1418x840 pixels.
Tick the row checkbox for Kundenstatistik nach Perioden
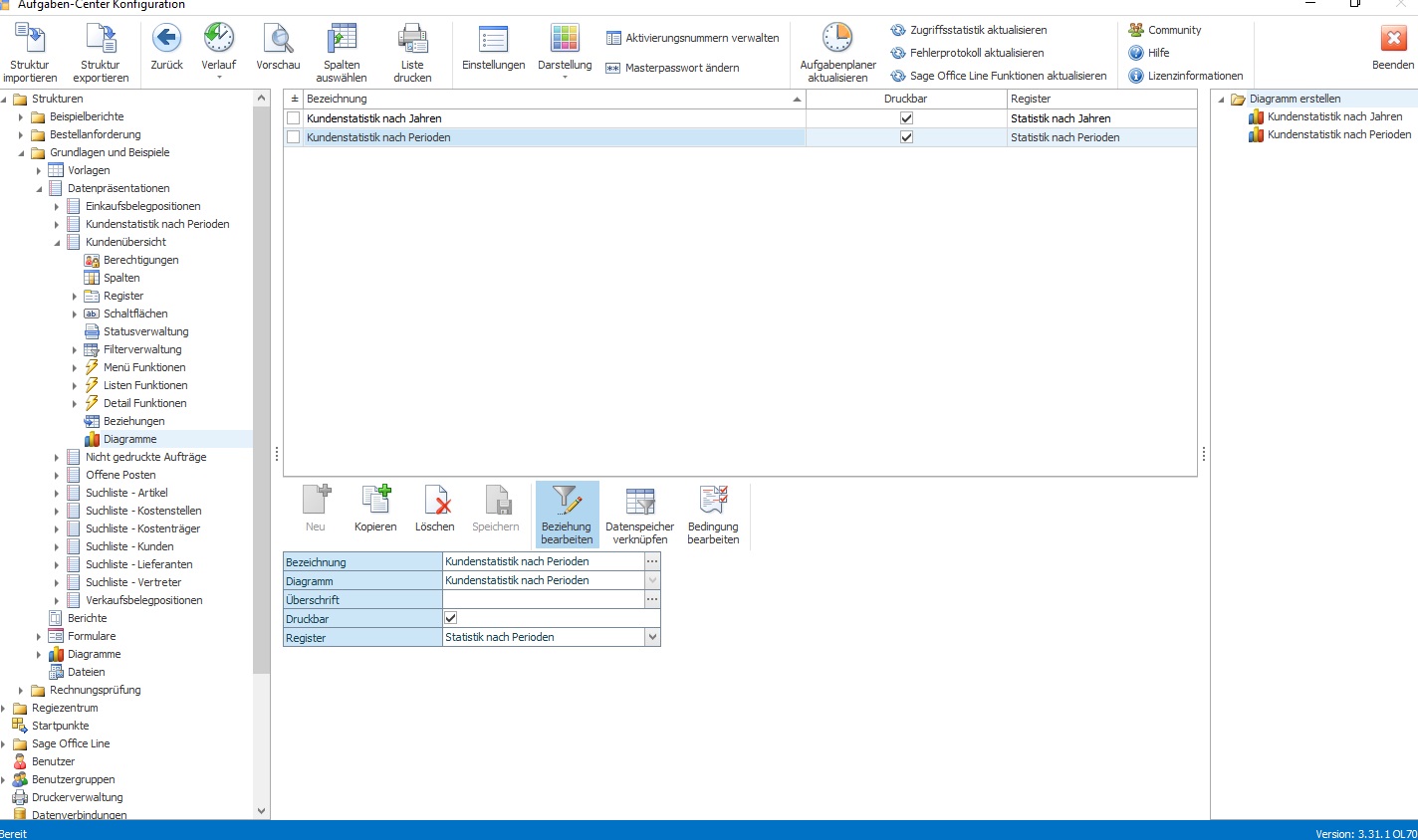click(x=294, y=137)
